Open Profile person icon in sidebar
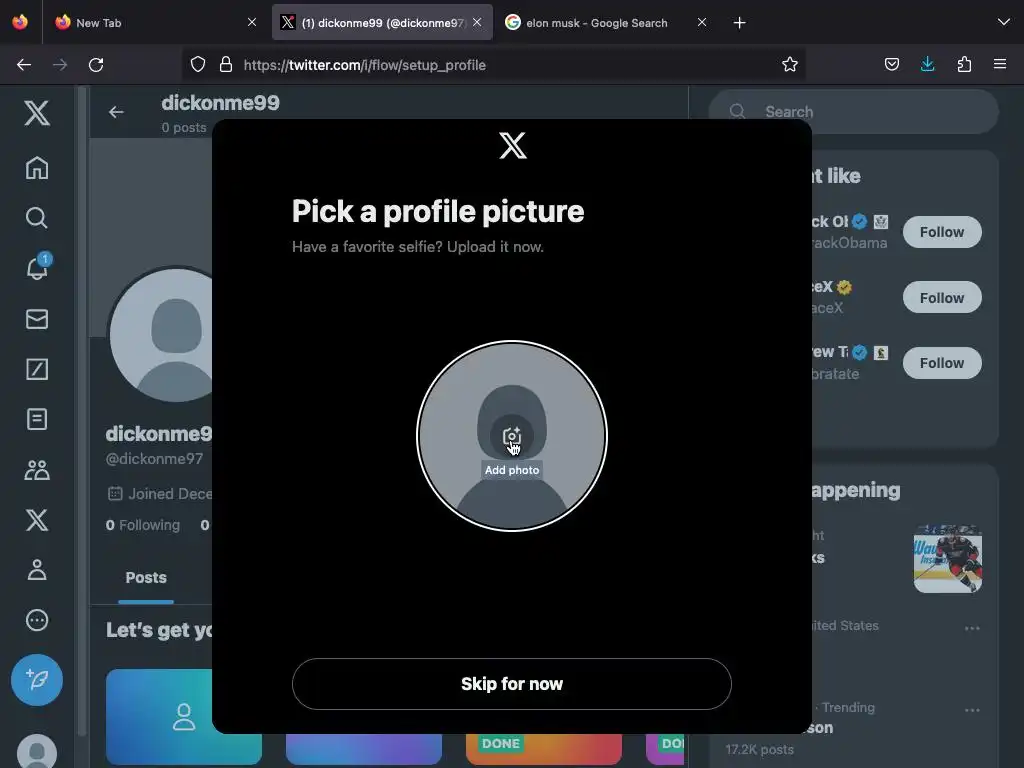 [37, 570]
